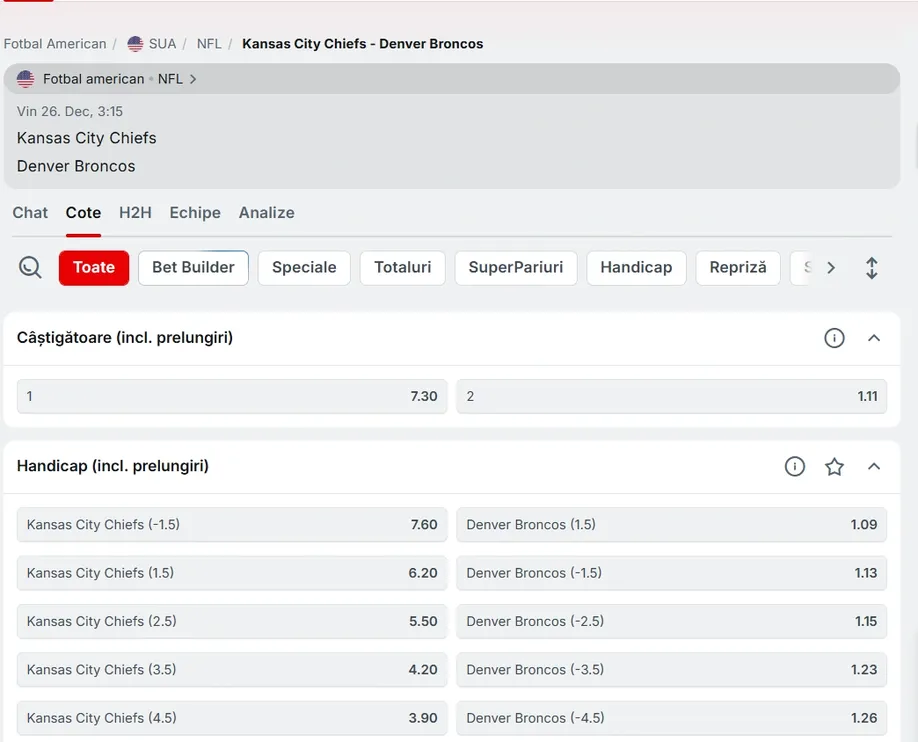The image size is (918, 742).
Task: Click the Fotbal American breadcrumb link
Action: (55, 43)
